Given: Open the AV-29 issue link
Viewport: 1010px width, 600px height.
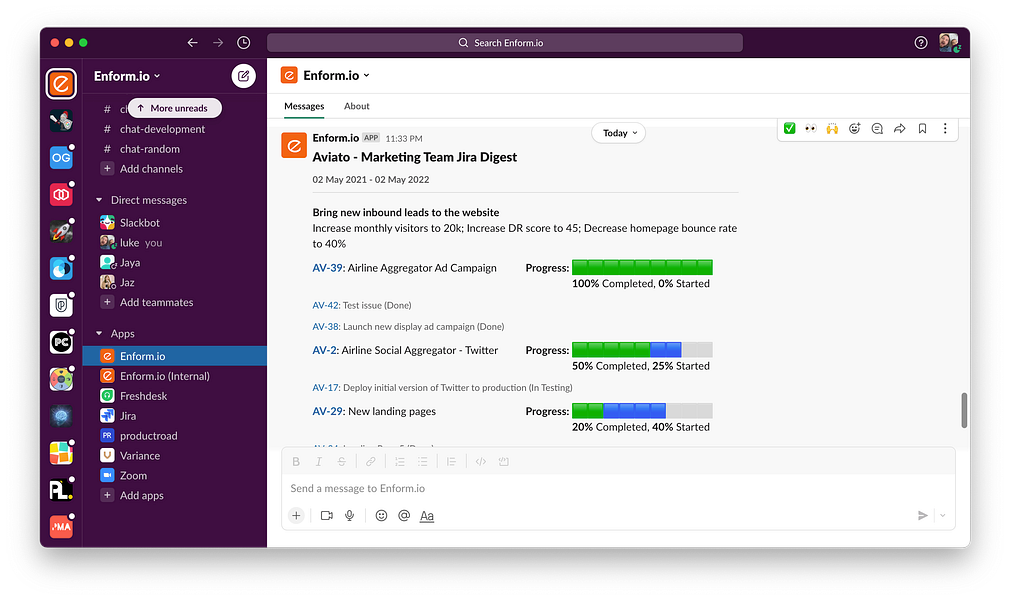Looking at the screenshot, I should 327,411.
